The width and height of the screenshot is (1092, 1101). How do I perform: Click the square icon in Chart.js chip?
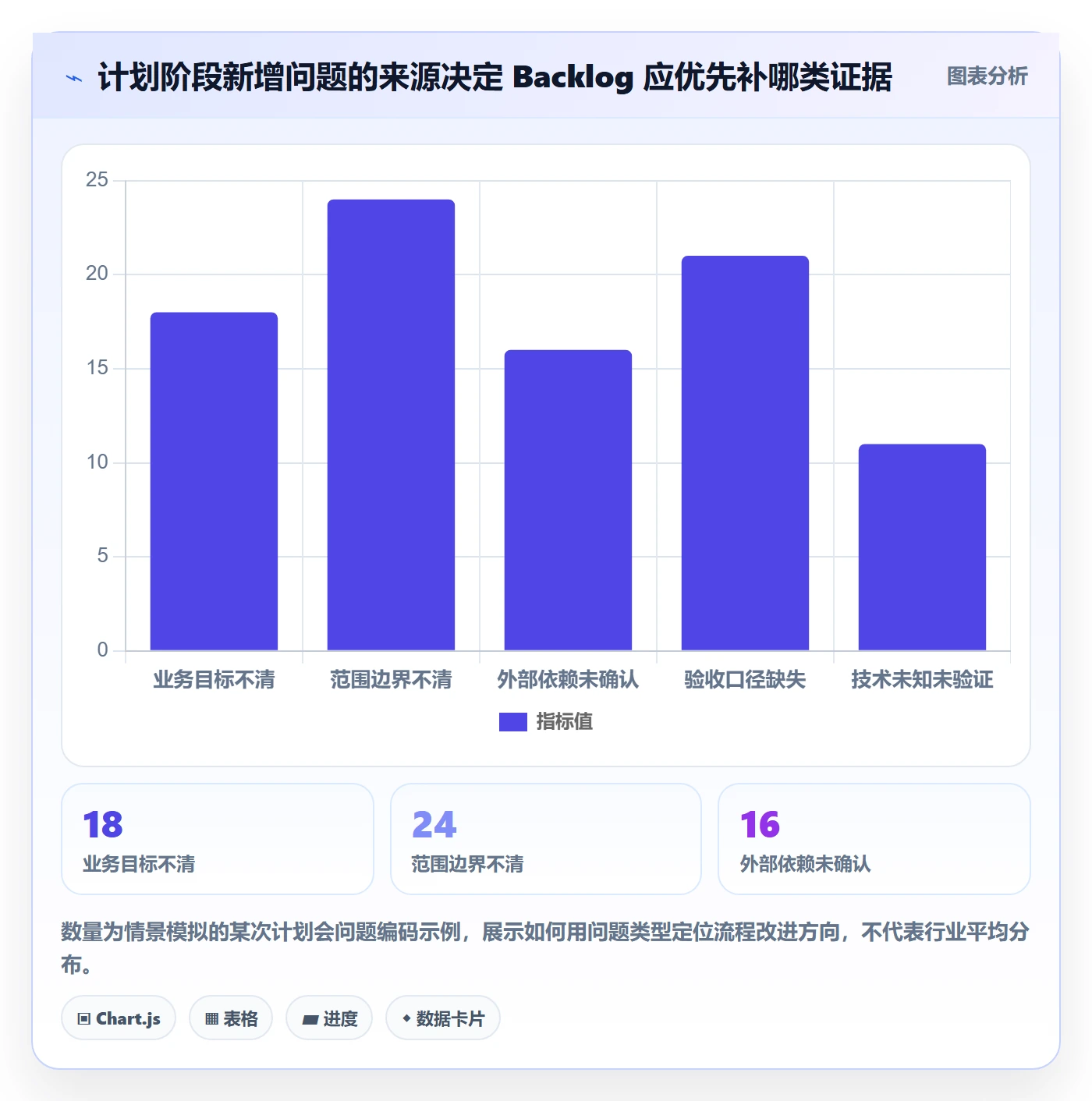click(84, 1018)
